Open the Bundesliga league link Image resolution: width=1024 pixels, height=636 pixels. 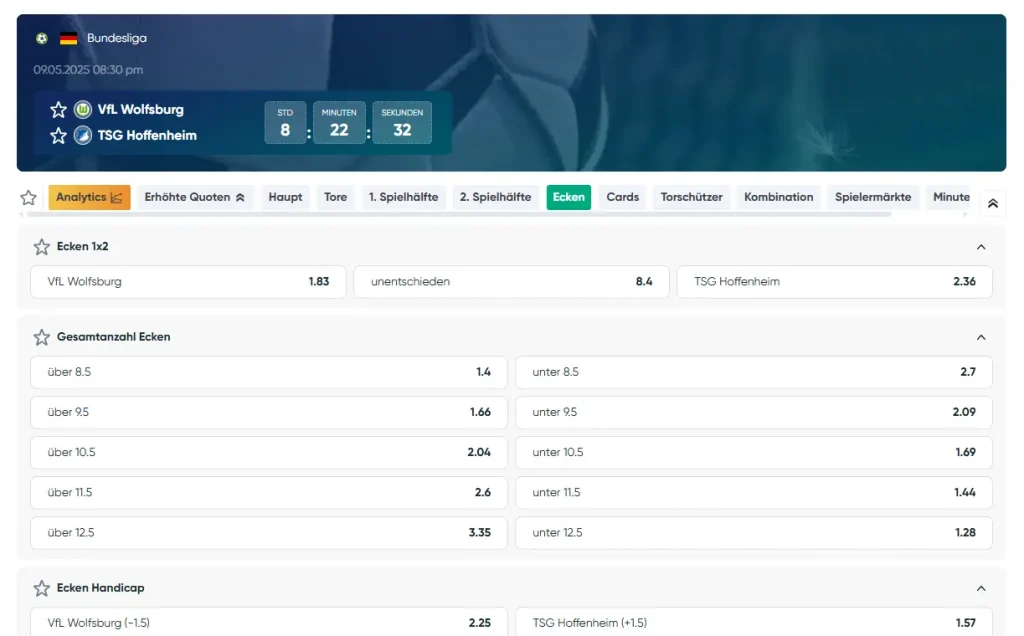[117, 39]
